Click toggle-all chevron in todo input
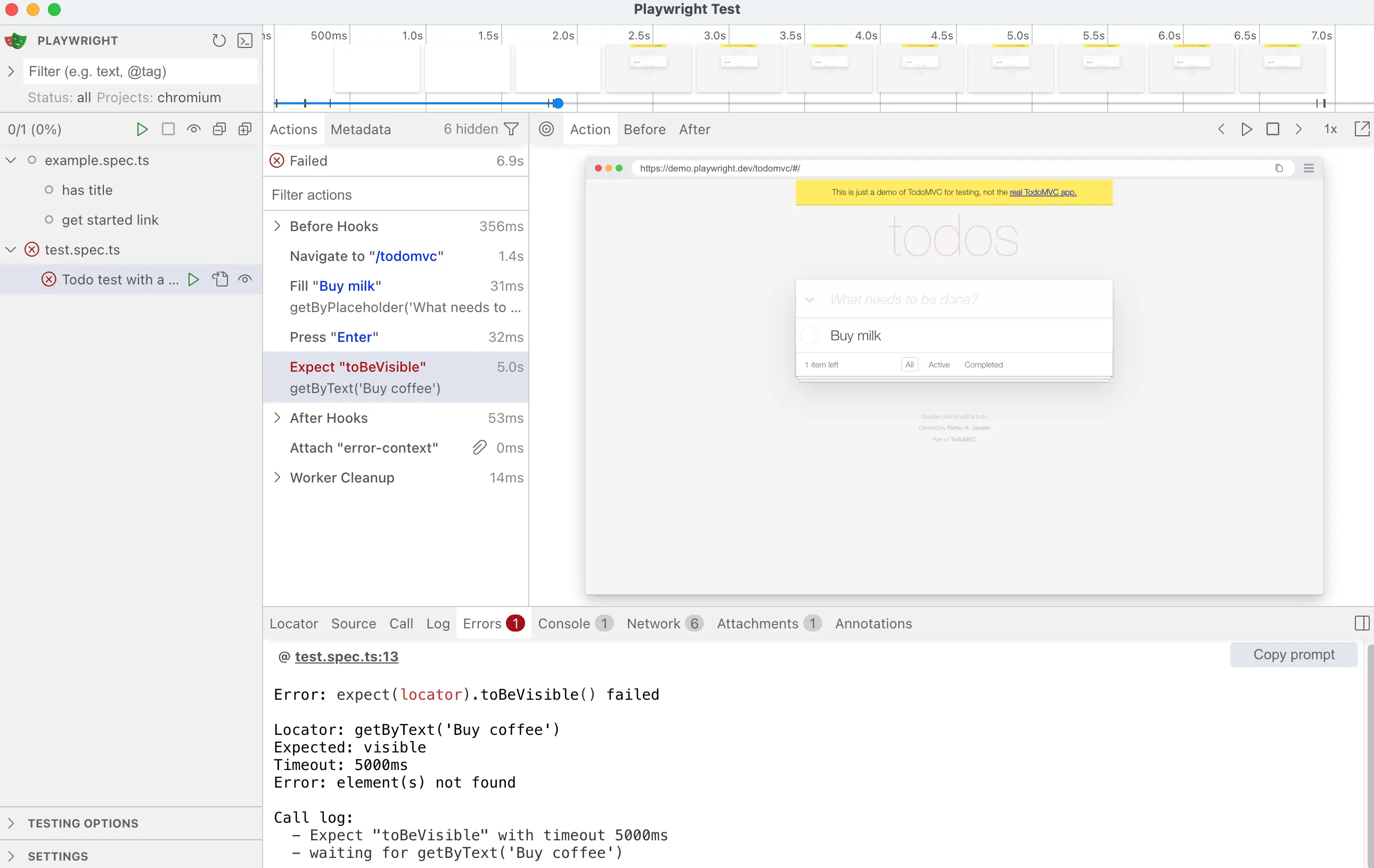This screenshot has width=1374, height=868. pos(809,300)
